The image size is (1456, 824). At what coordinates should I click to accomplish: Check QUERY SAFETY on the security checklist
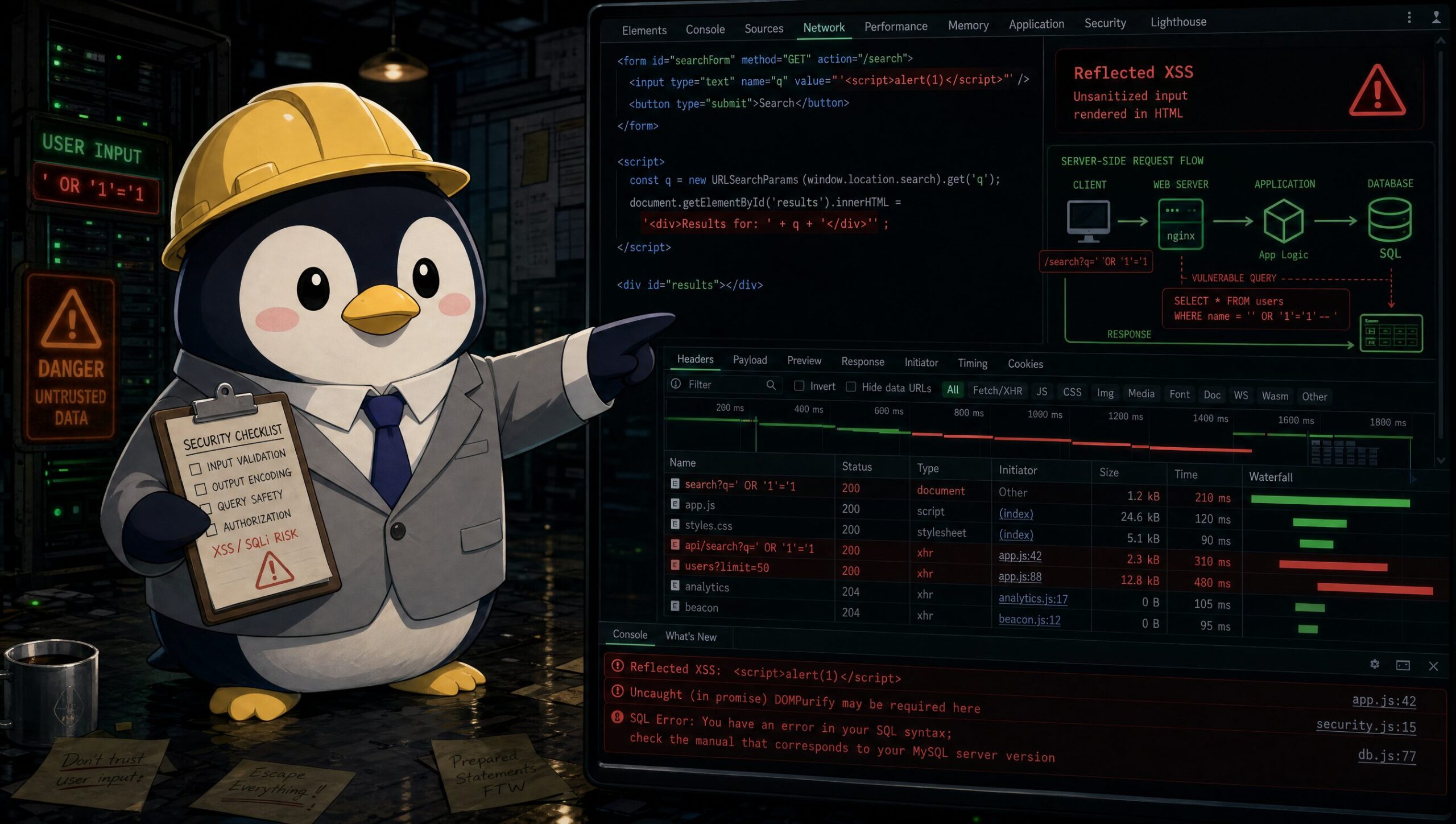(205, 508)
